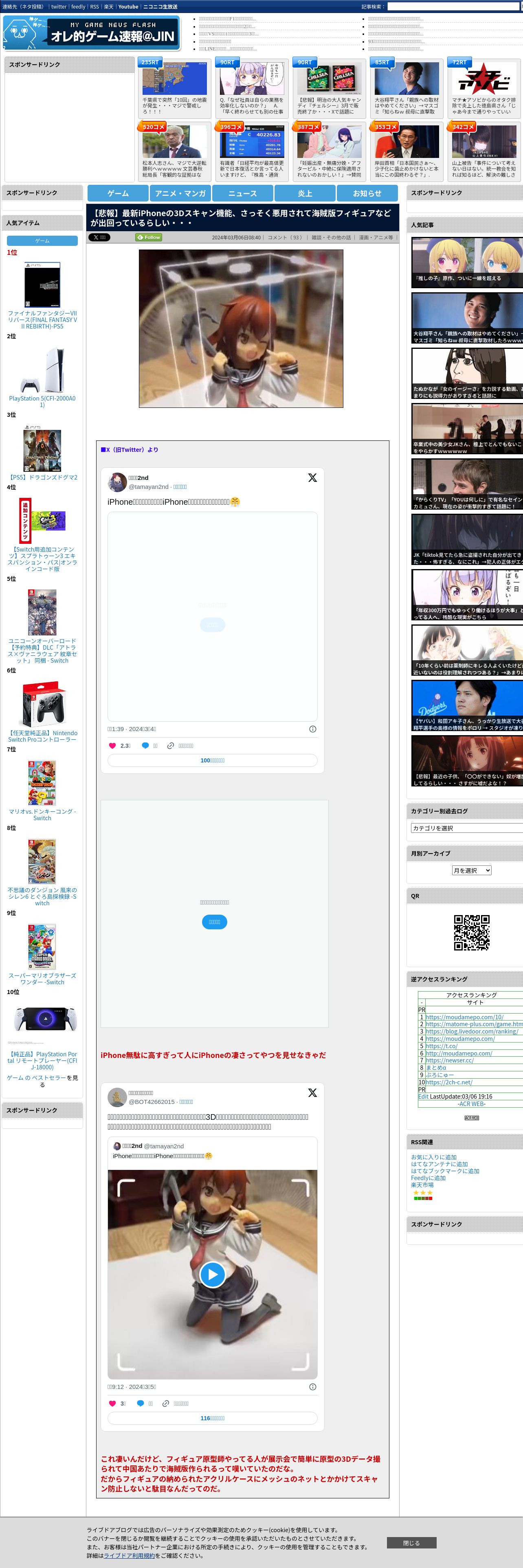The width and height of the screenshot is (523, 1568).
Task: Focus the 記事検索 search field
Action: click(x=453, y=7)
